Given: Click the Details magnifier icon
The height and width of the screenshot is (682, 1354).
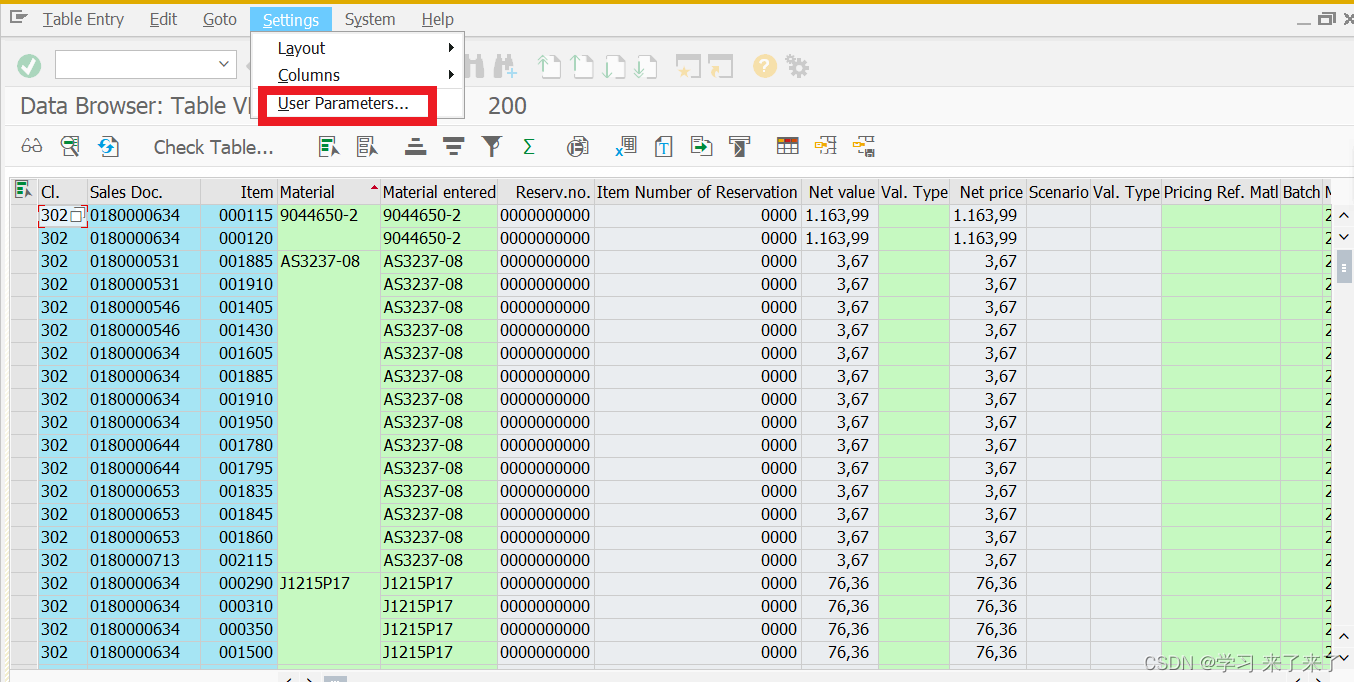Looking at the screenshot, I should [x=70, y=147].
